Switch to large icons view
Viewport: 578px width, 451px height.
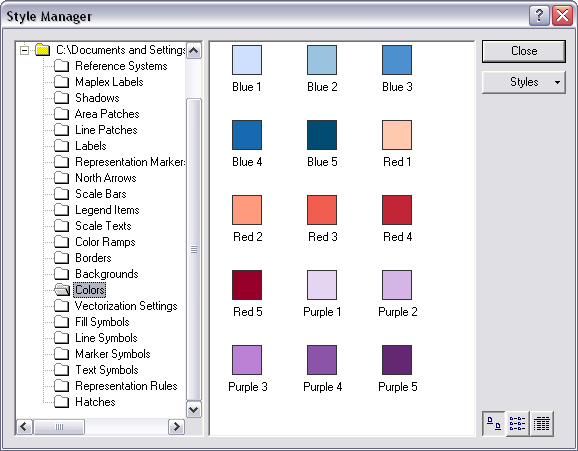(x=494, y=424)
